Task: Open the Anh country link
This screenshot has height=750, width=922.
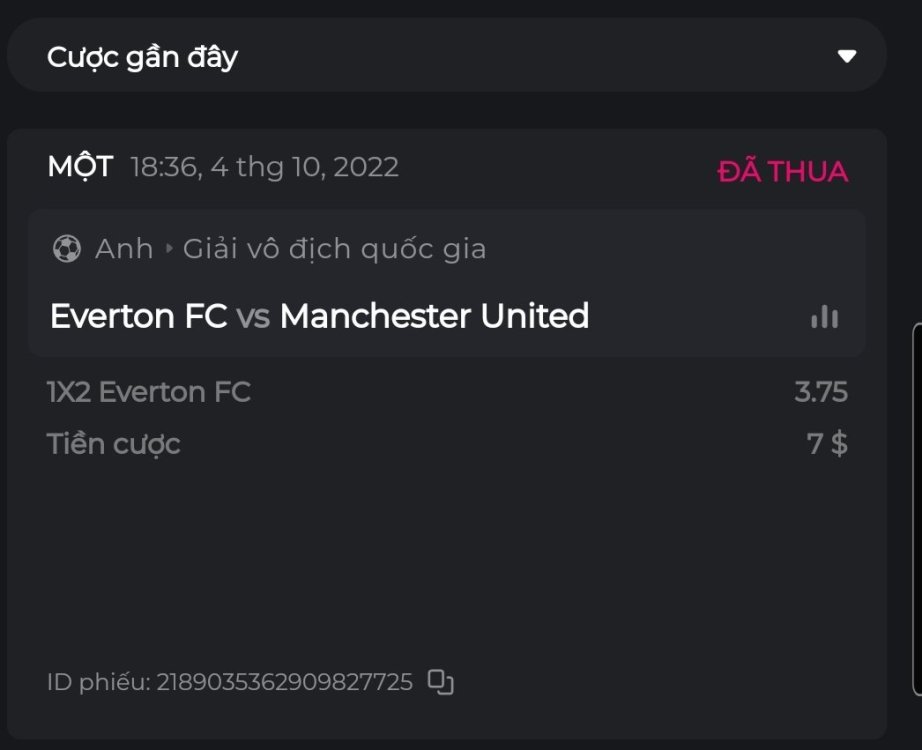Action: [124, 249]
